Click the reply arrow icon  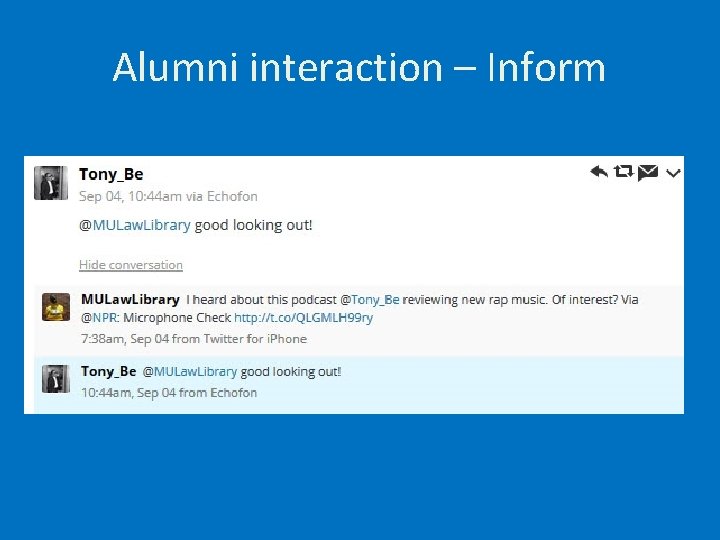599,172
